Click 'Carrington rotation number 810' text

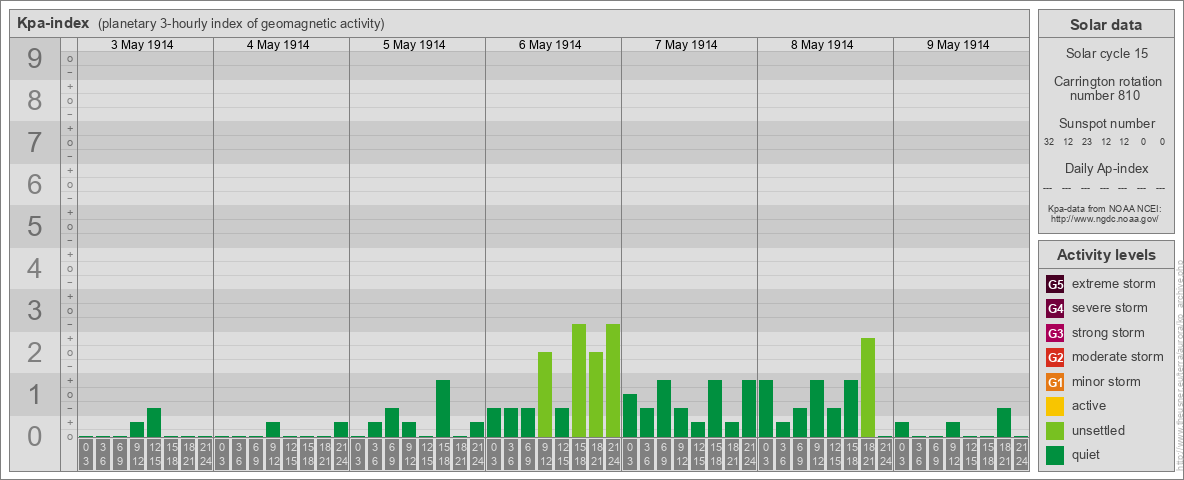coord(1106,88)
